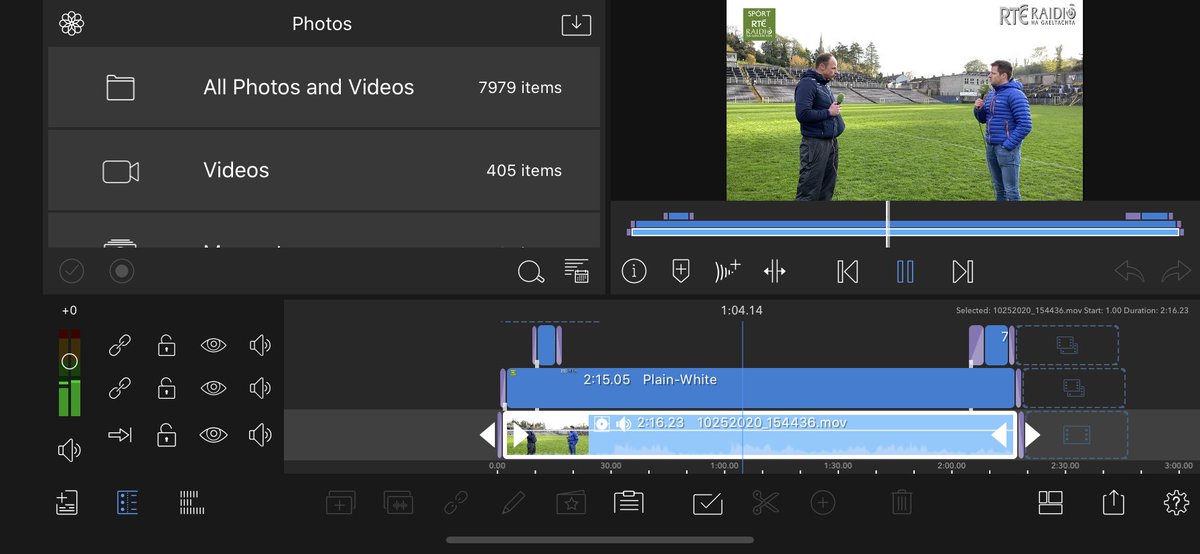Hide the main video track with eye icon

213,435
